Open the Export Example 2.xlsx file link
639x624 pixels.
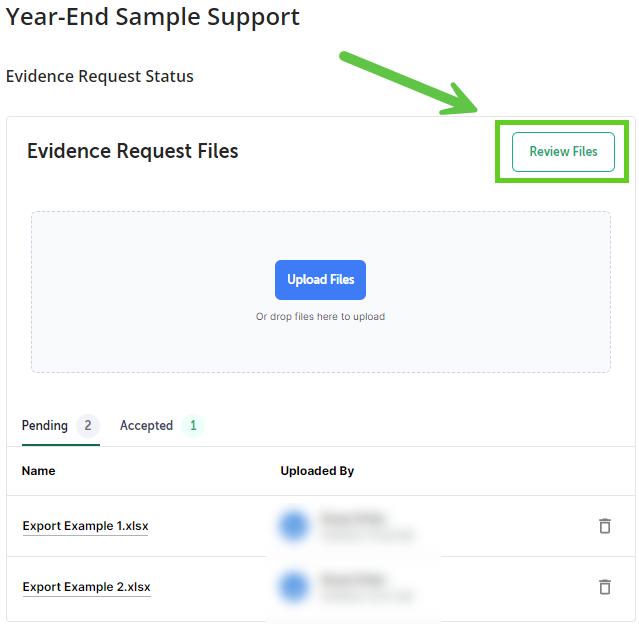(86, 587)
